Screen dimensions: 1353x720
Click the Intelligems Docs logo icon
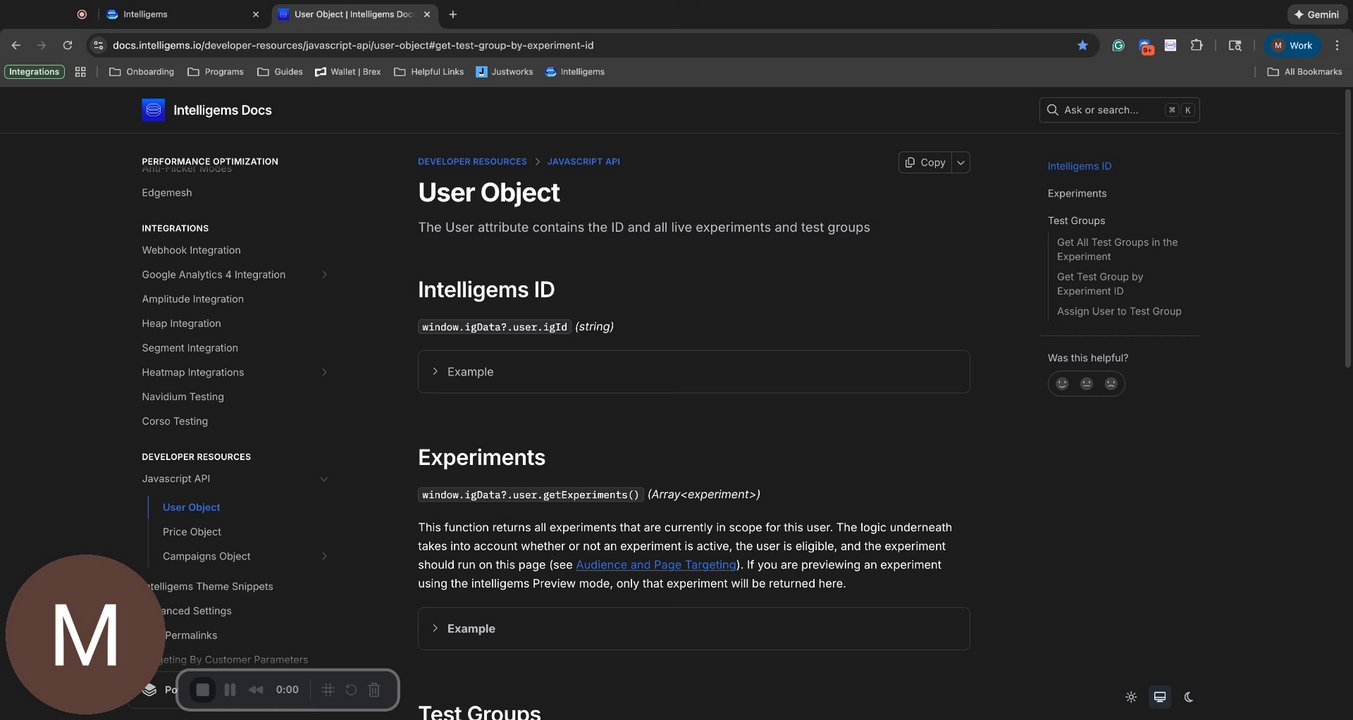(153, 110)
